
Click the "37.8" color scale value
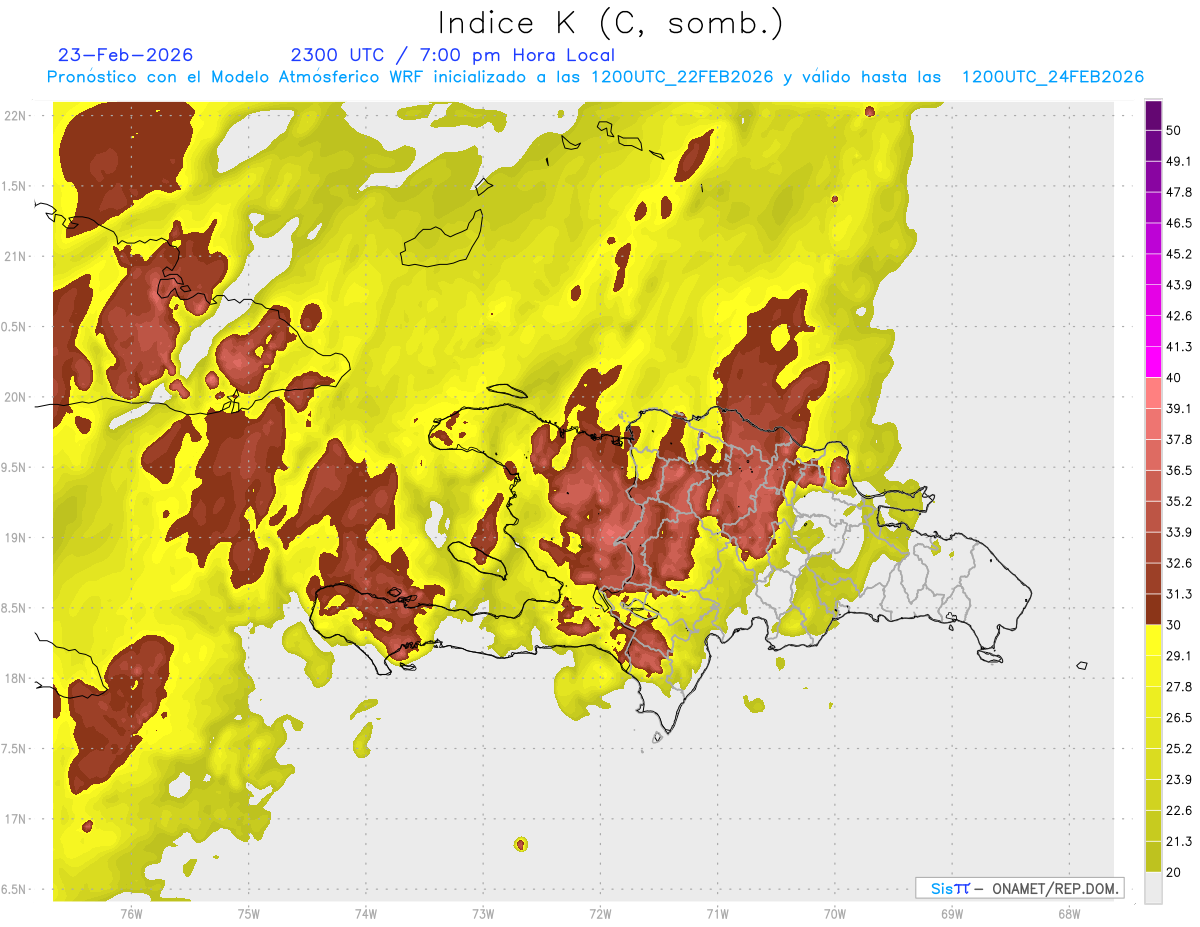[1179, 439]
